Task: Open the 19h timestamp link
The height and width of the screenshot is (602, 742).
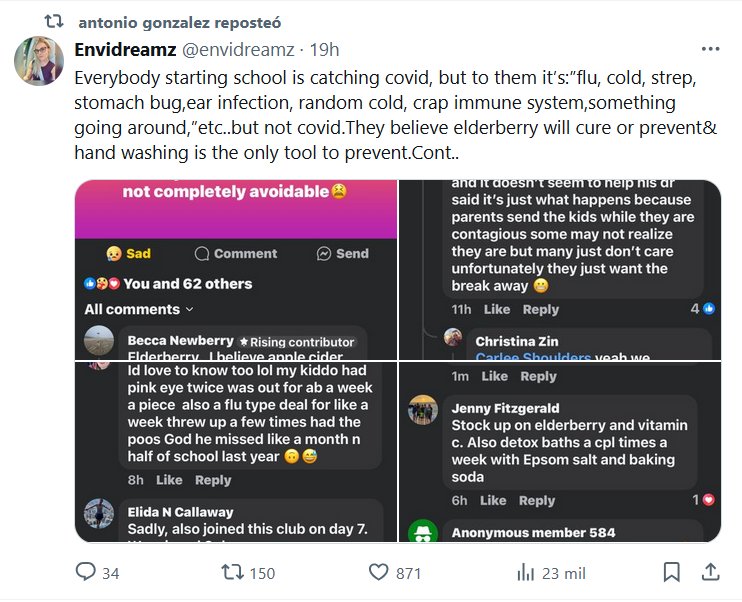Action: tap(324, 50)
